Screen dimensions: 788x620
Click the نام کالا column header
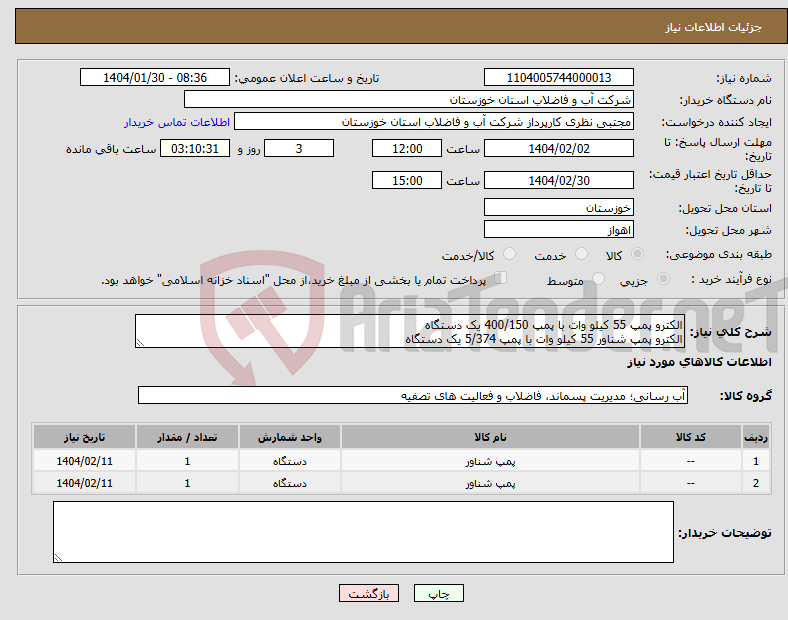(x=490, y=437)
